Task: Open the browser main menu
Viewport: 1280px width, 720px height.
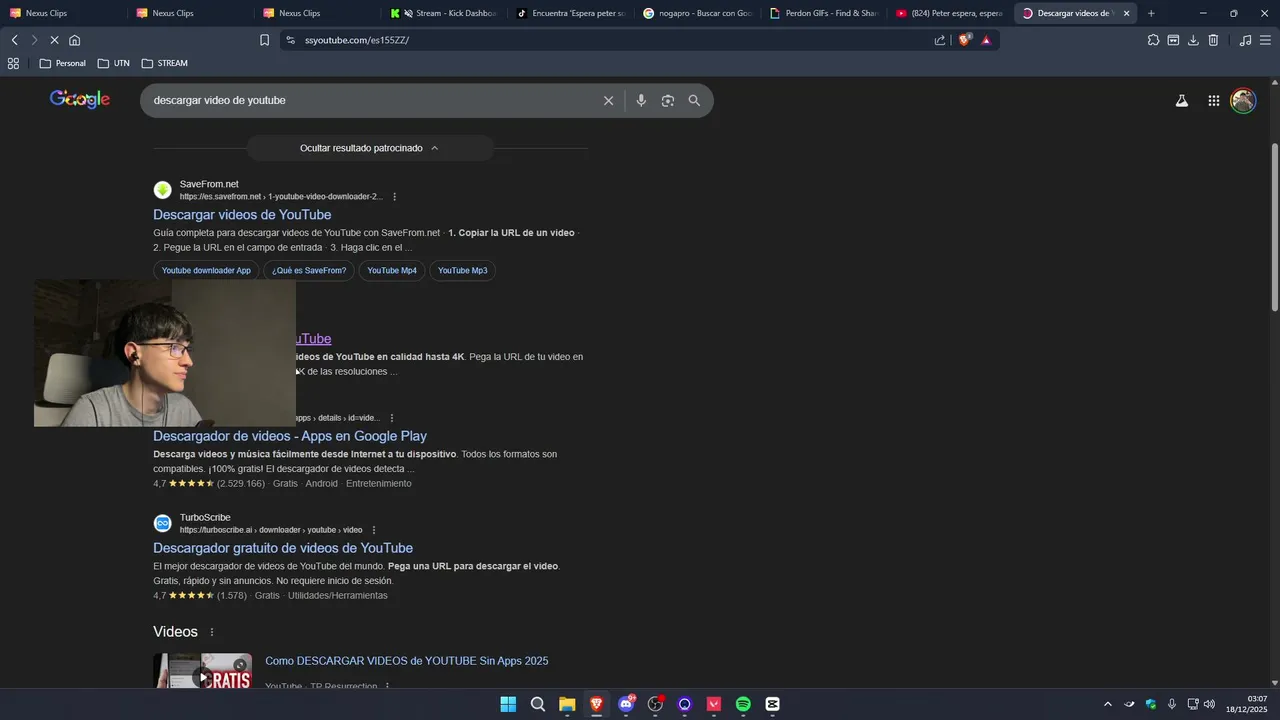Action: tap(1265, 40)
